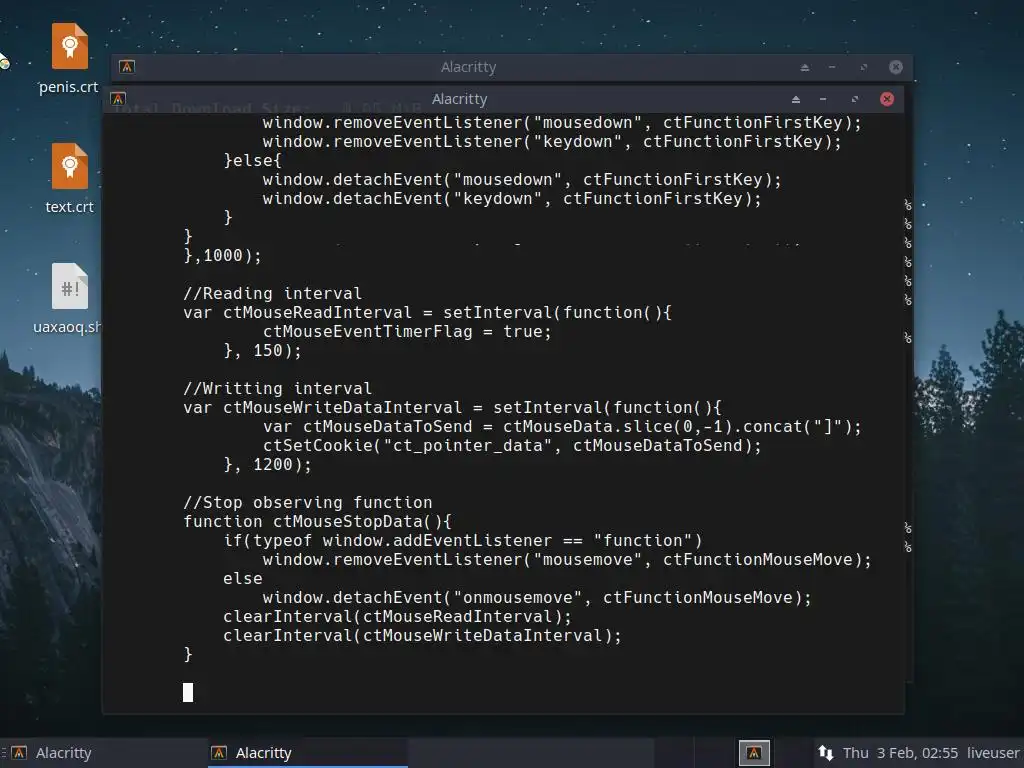The height and width of the screenshot is (768, 1024).
Task: Switch to the first Alacritty taskbar entry
Action: [104, 753]
